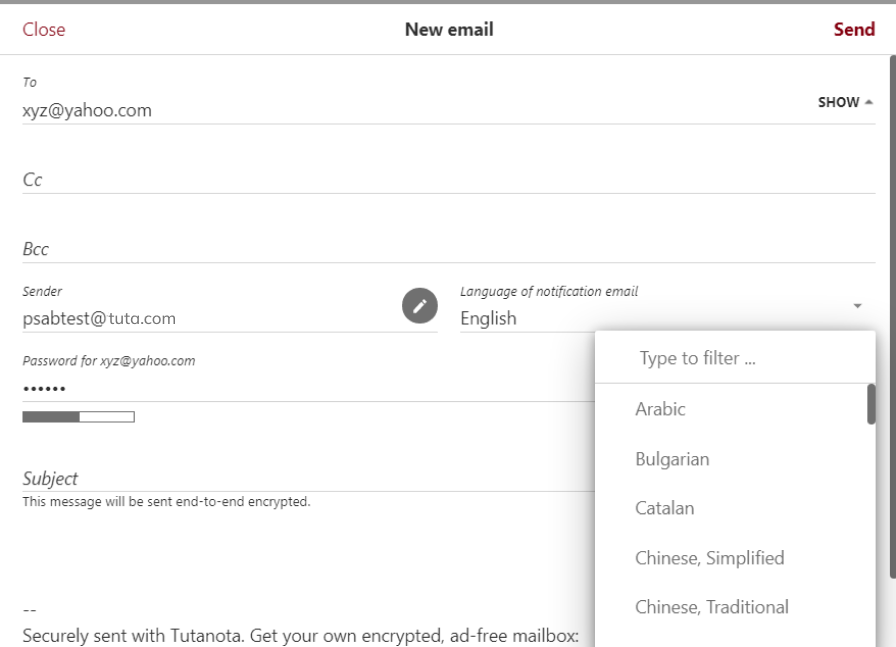Select Arabic from the language list
Viewport: 896px width, 647px height.
tap(660, 409)
